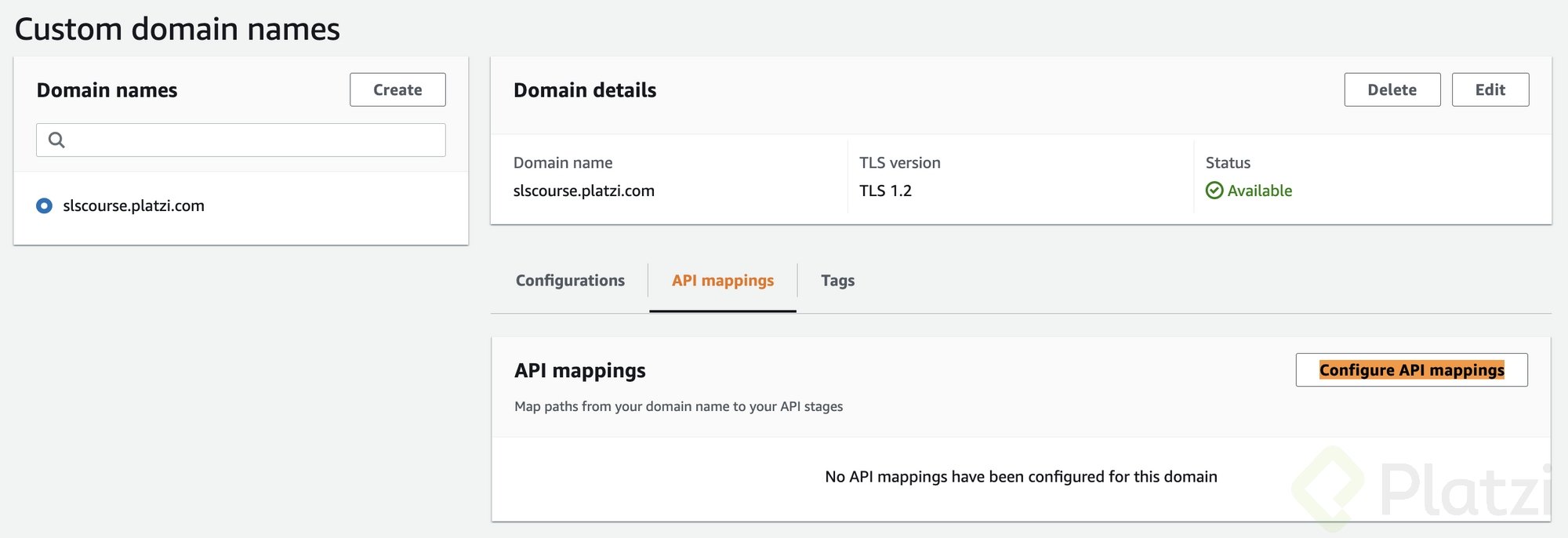Click slscourse.platzi.com in the domain list
The height and width of the screenshot is (538, 1568).
pos(133,205)
